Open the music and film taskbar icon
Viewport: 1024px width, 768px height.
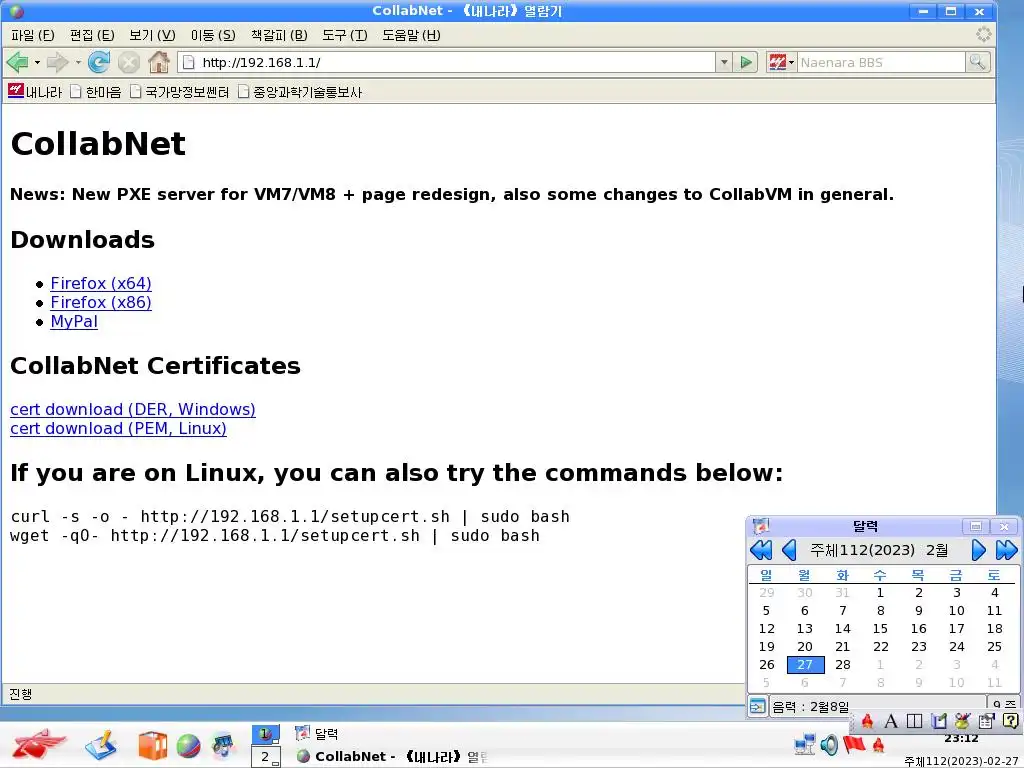(223, 746)
